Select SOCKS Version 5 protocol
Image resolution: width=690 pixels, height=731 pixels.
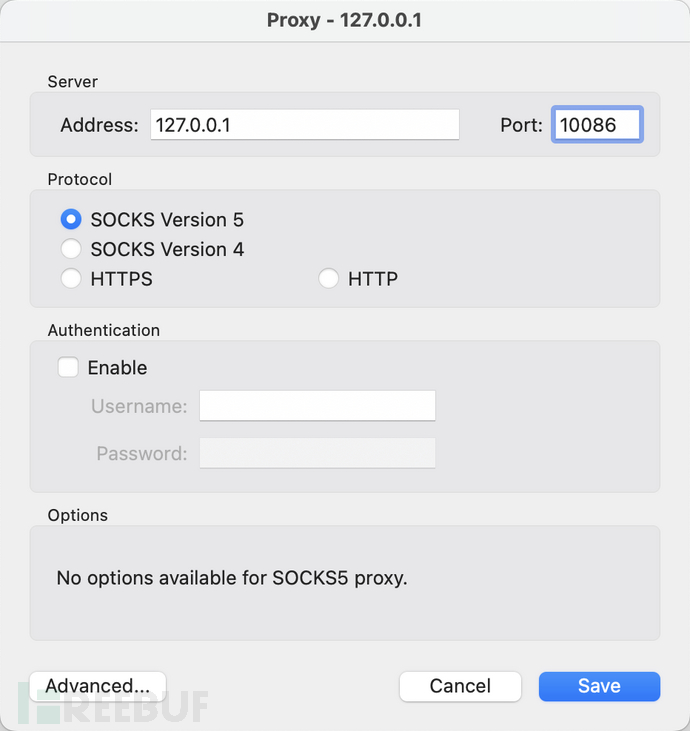pos(71,219)
